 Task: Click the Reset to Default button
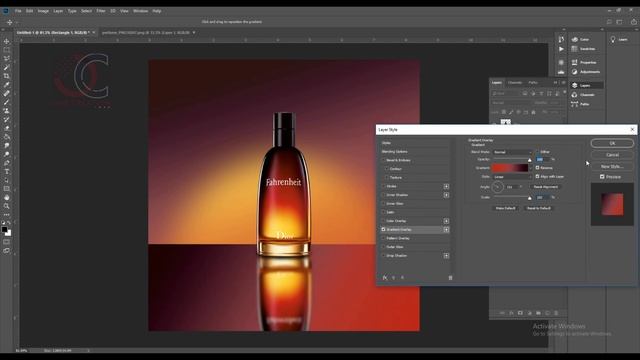tap(539, 208)
